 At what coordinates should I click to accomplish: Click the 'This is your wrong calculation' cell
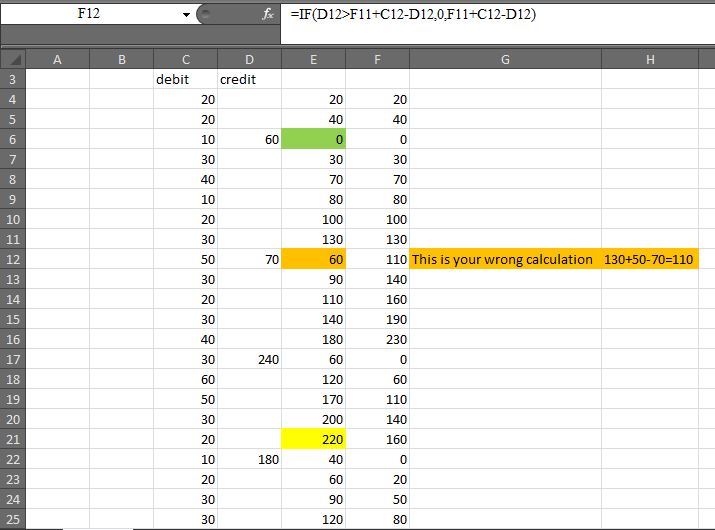[x=505, y=259]
